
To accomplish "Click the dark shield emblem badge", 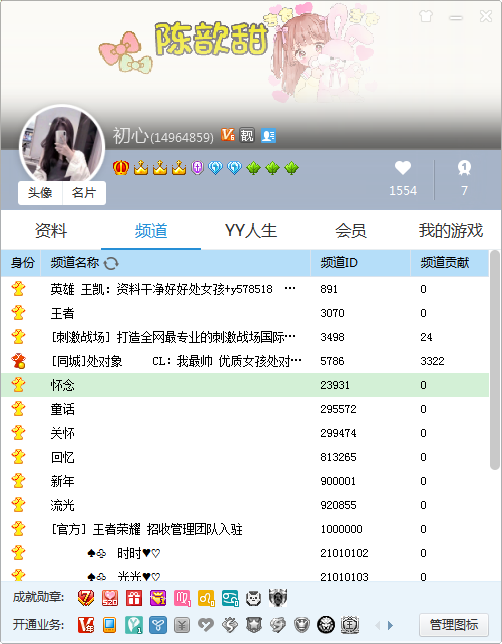I will [x=278, y=598].
